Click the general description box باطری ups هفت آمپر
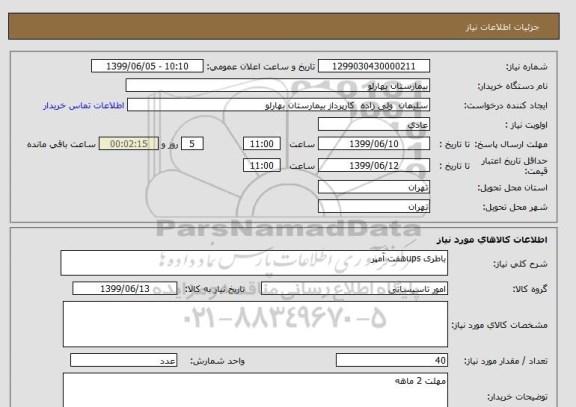The width and height of the screenshot is (576, 407). tap(254, 263)
